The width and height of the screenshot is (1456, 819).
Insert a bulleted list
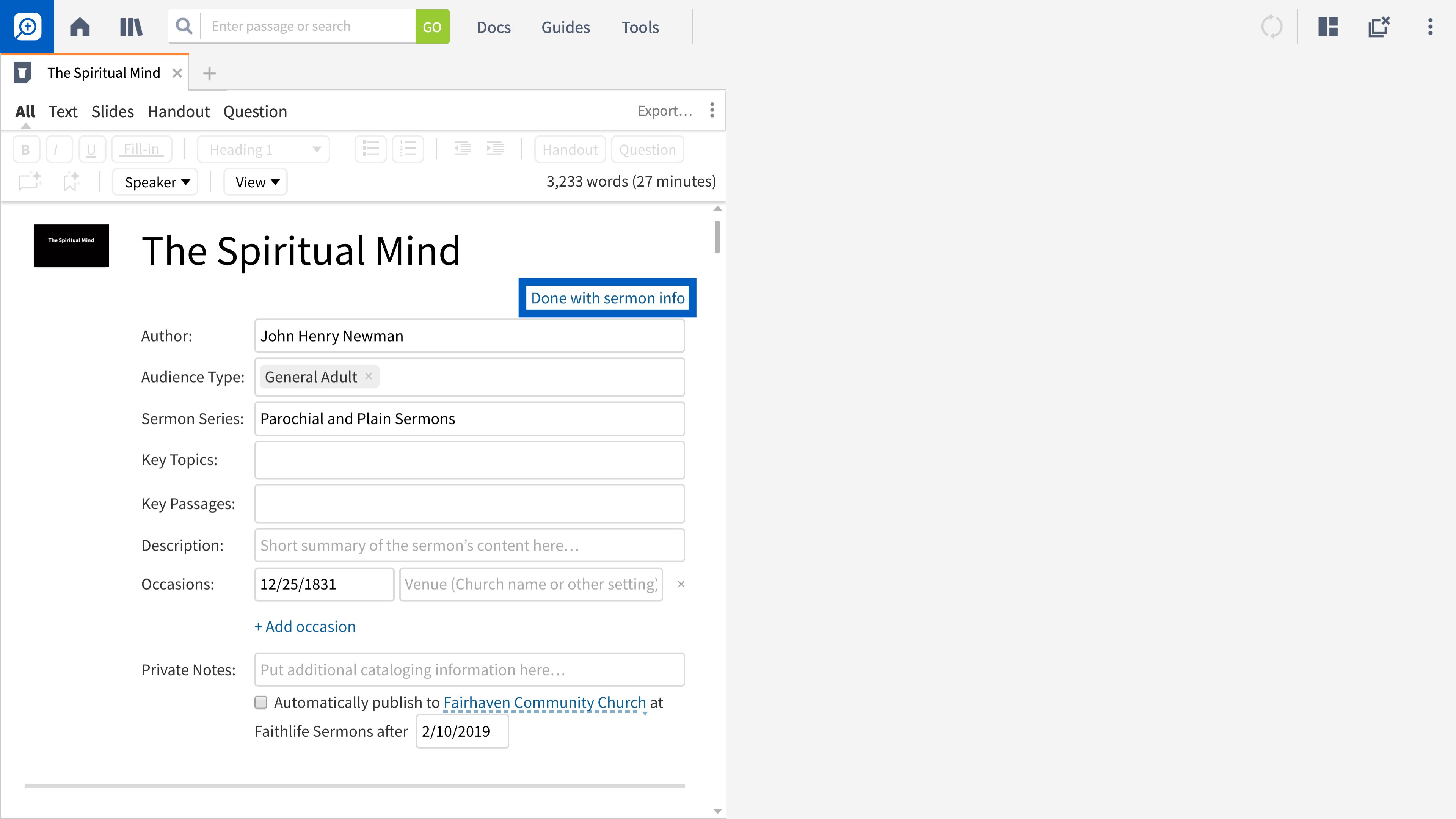pos(370,149)
